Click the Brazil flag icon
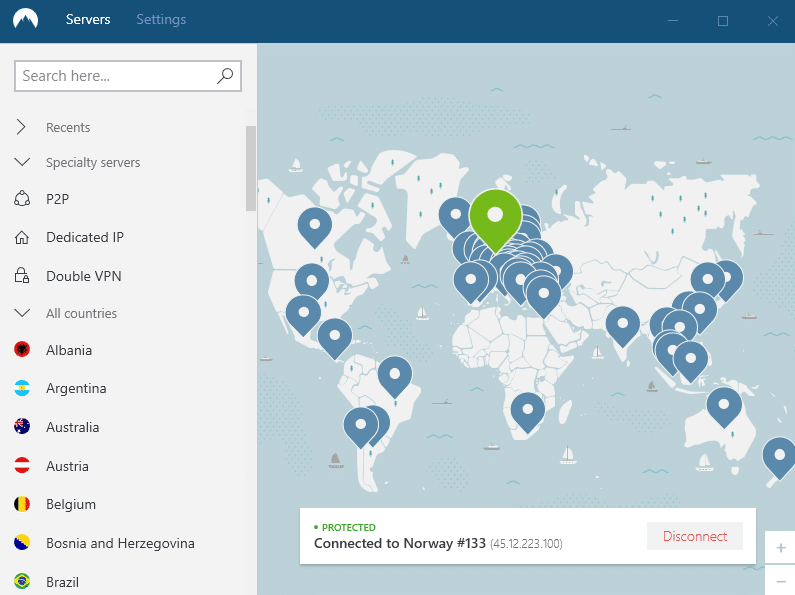 (x=22, y=581)
